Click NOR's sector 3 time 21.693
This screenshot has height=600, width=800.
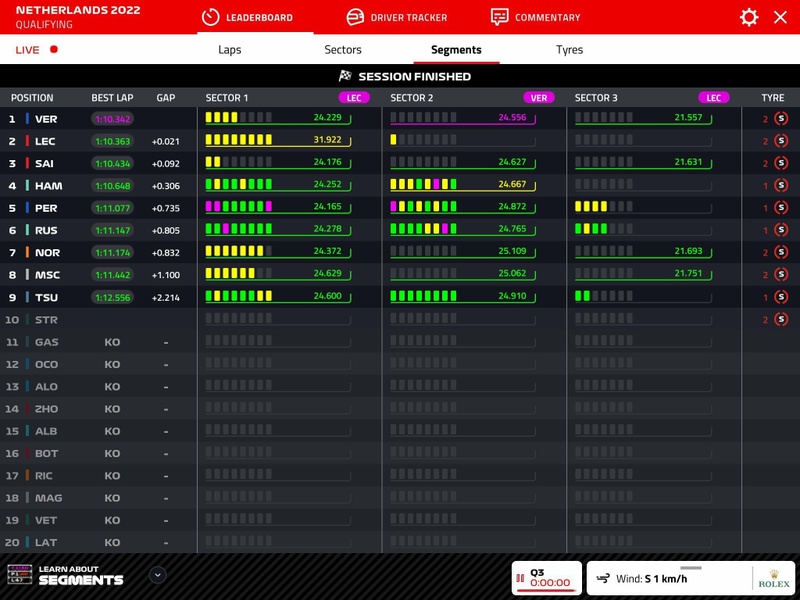pos(688,251)
